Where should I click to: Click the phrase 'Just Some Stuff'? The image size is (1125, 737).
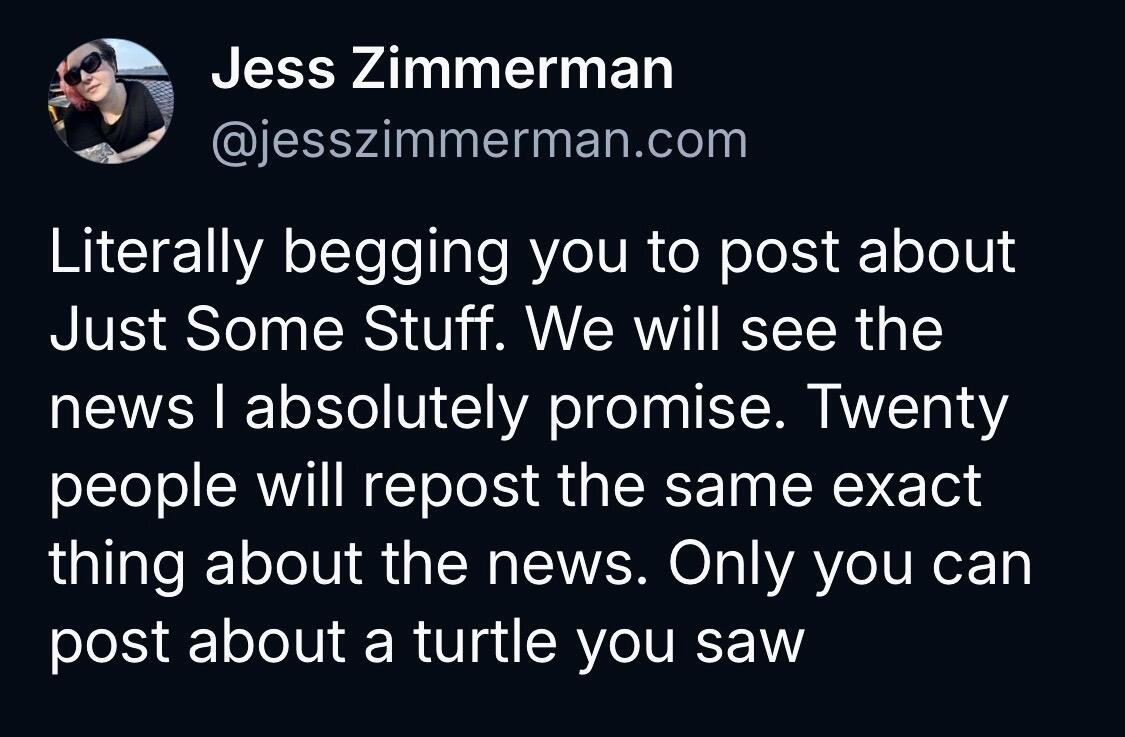point(273,331)
